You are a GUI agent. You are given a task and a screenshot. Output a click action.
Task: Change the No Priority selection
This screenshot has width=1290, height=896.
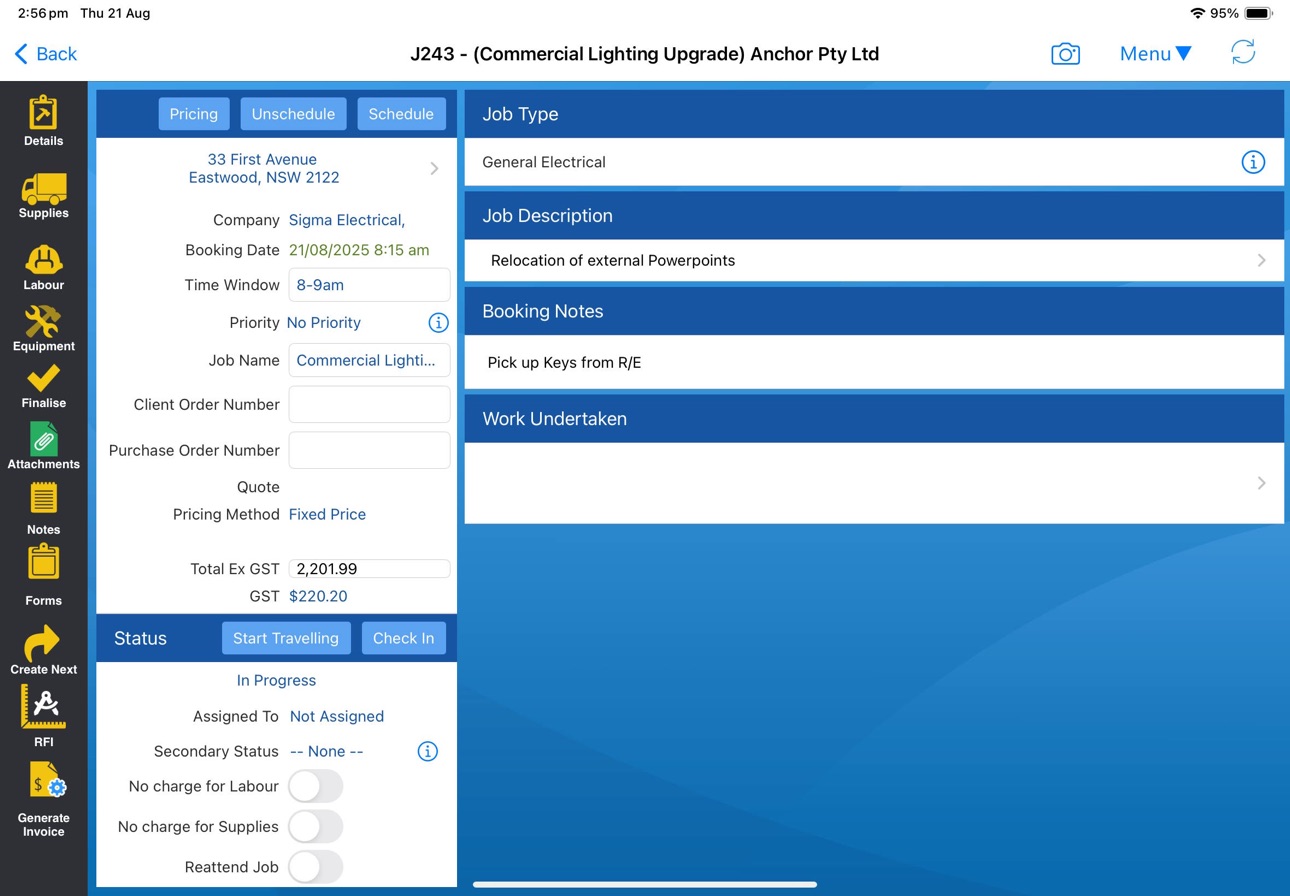pos(324,323)
